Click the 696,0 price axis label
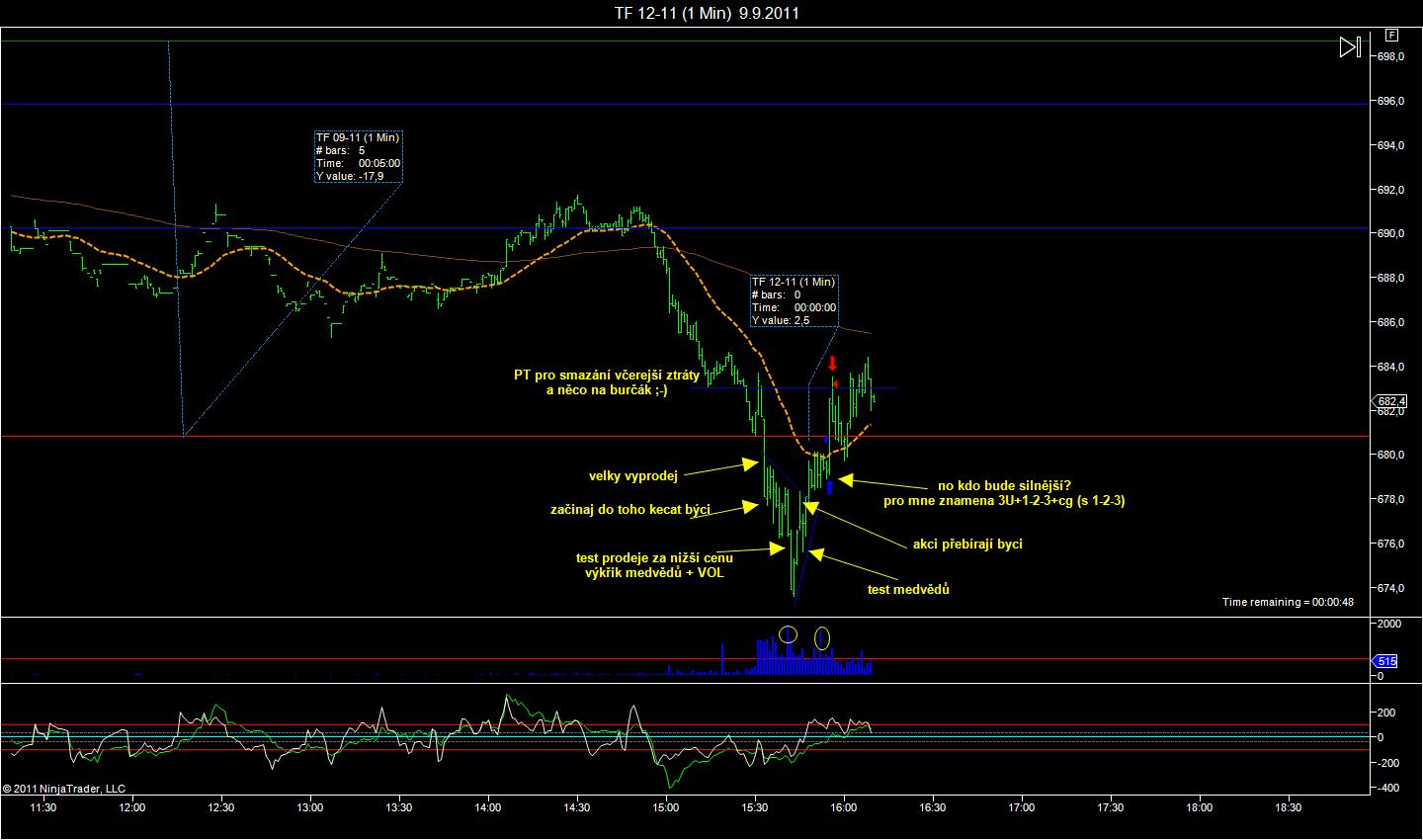The image size is (1423, 840). [1391, 101]
